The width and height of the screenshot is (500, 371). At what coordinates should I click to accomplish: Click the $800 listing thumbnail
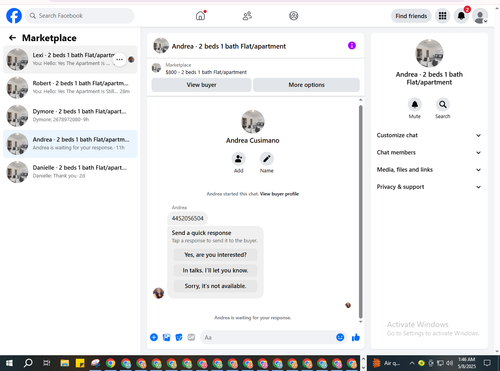pos(156,68)
